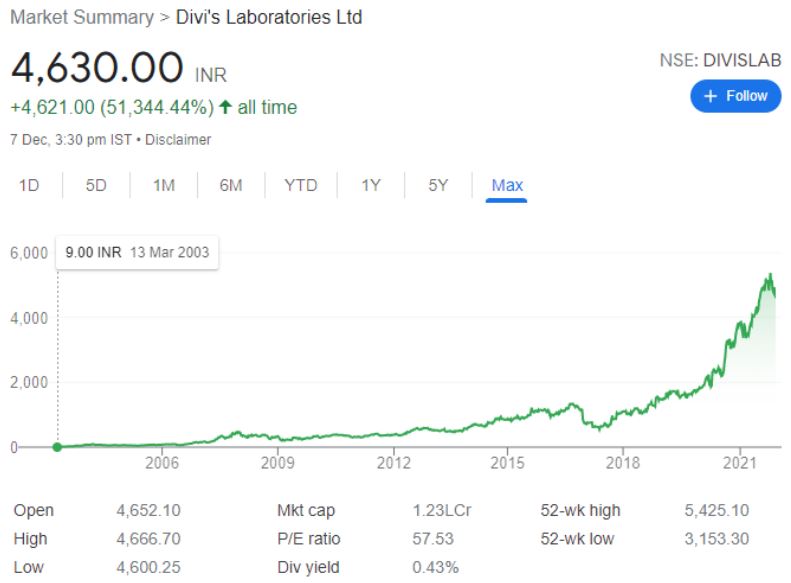Click the Mkt cap value 1.23LCr
This screenshot has height=583, width=791.
pos(441,510)
